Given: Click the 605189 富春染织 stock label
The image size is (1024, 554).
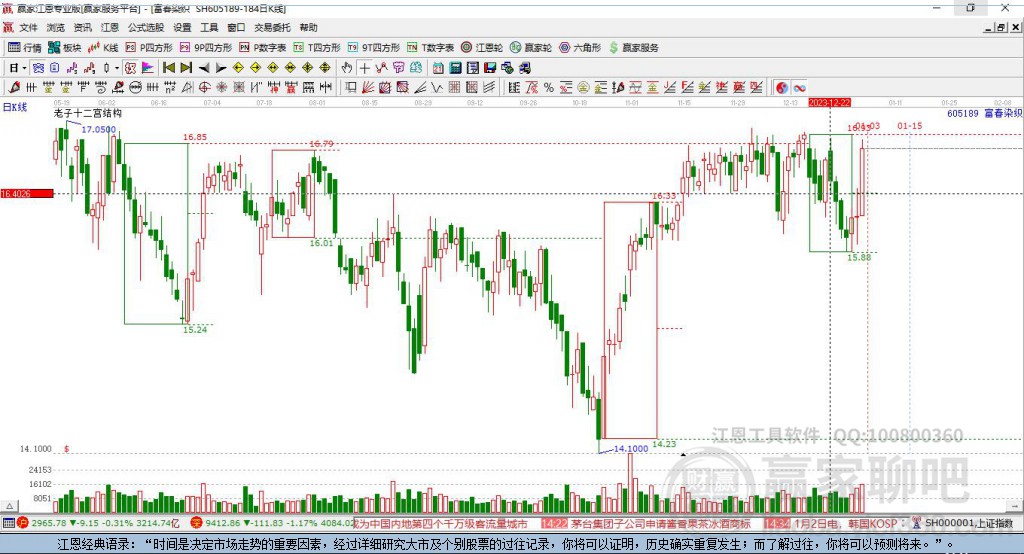Looking at the screenshot, I should pos(984,114).
